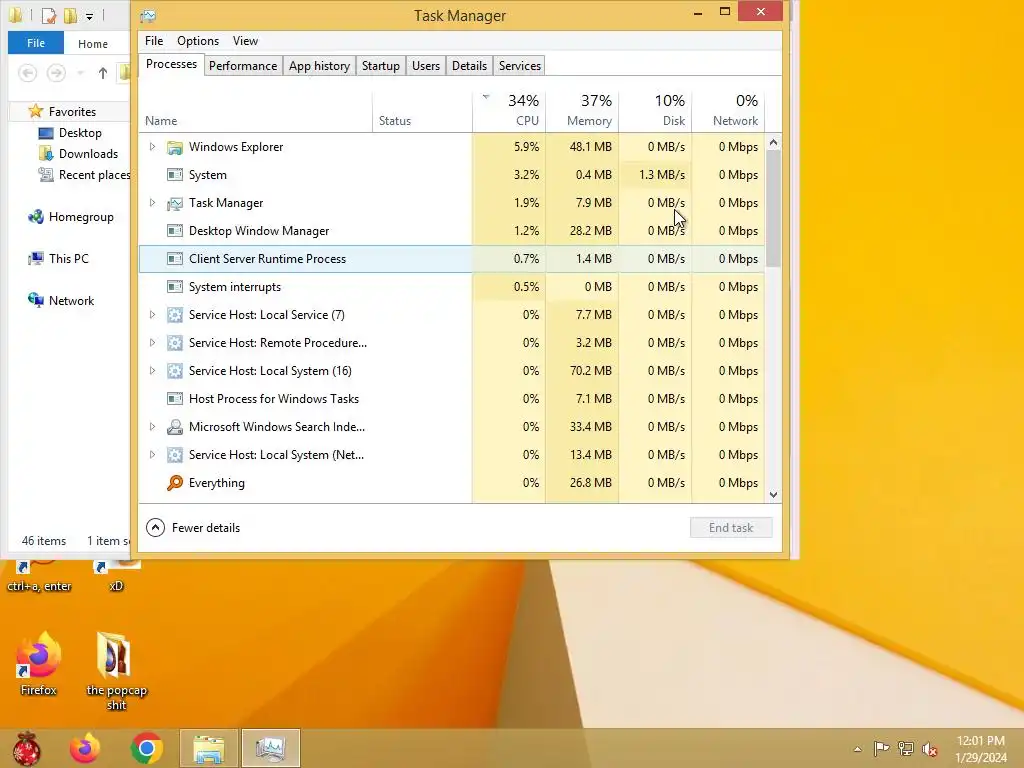1024x768 pixels.
Task: Sort processes by the Disk column
Action: coord(655,110)
